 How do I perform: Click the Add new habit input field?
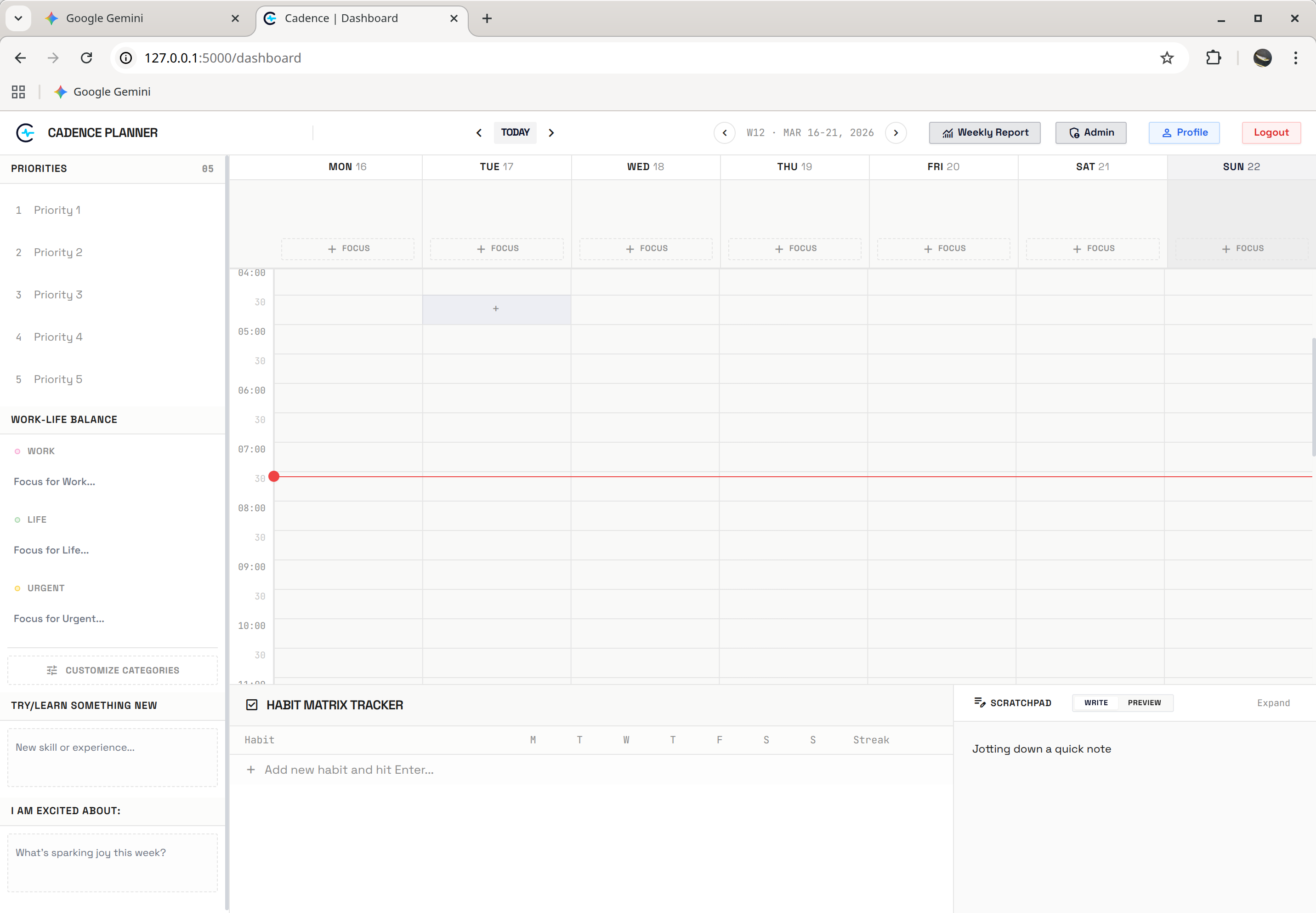point(349,770)
